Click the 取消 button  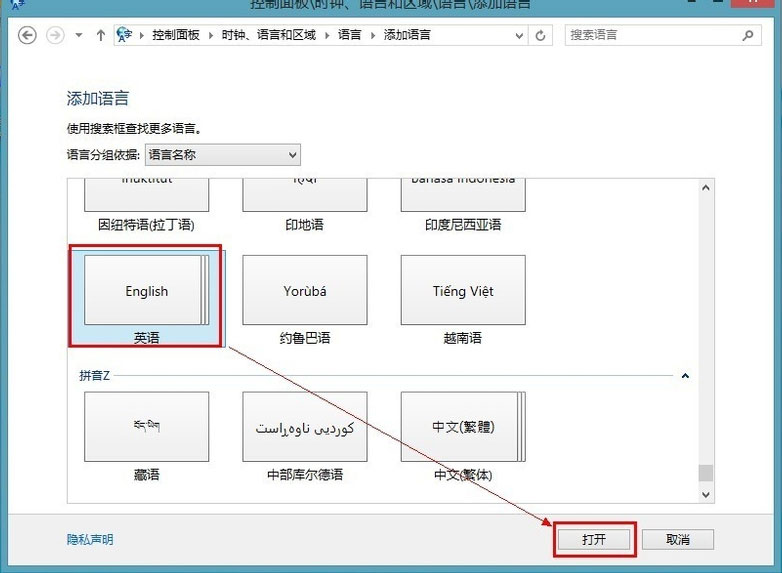[x=677, y=539]
